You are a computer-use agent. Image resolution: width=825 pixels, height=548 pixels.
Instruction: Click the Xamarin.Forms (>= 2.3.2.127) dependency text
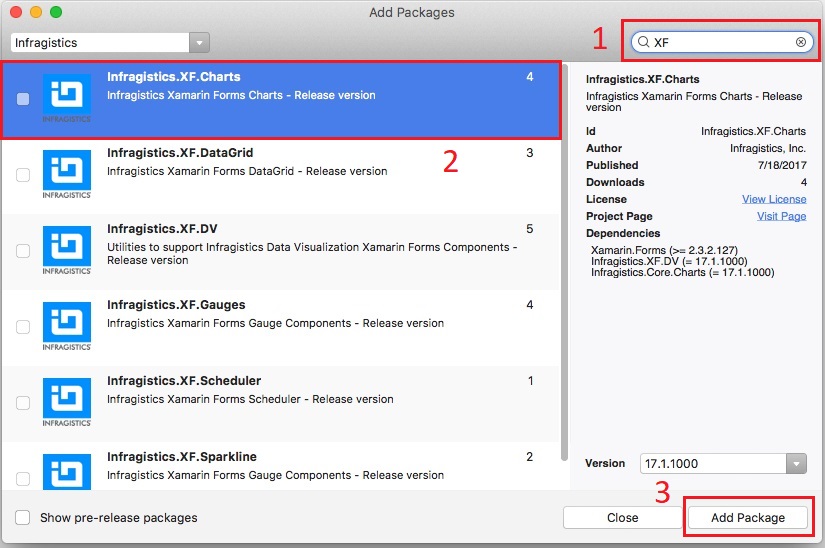(664, 250)
